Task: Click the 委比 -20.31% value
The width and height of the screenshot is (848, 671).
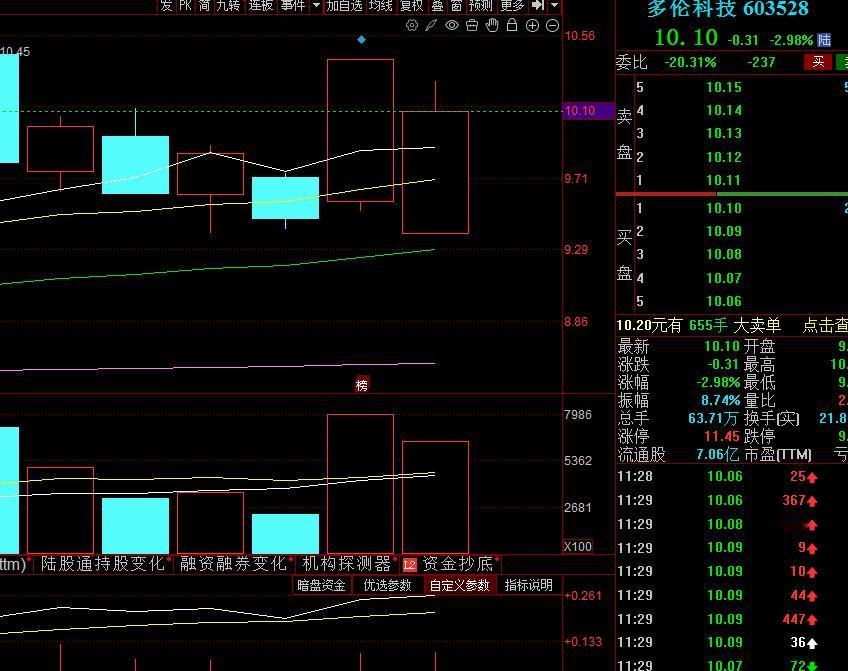Action: click(x=690, y=62)
